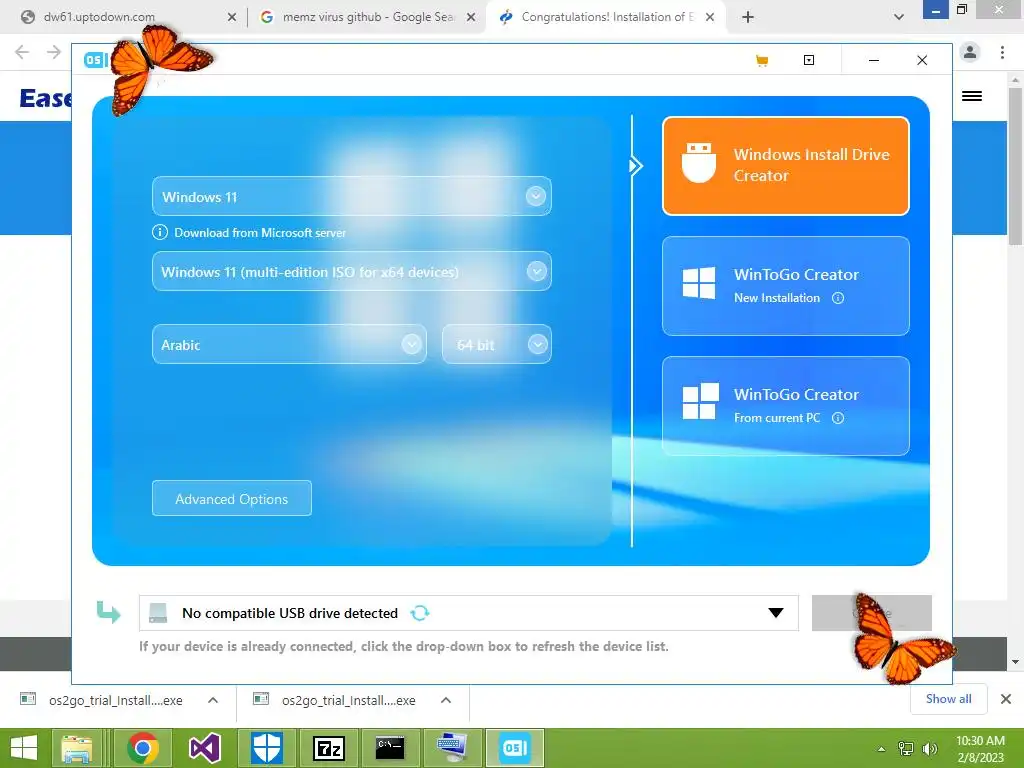The width and height of the screenshot is (1024, 768).
Task: Click the Chrome page vertical scrollbar
Action: [x=1015, y=167]
